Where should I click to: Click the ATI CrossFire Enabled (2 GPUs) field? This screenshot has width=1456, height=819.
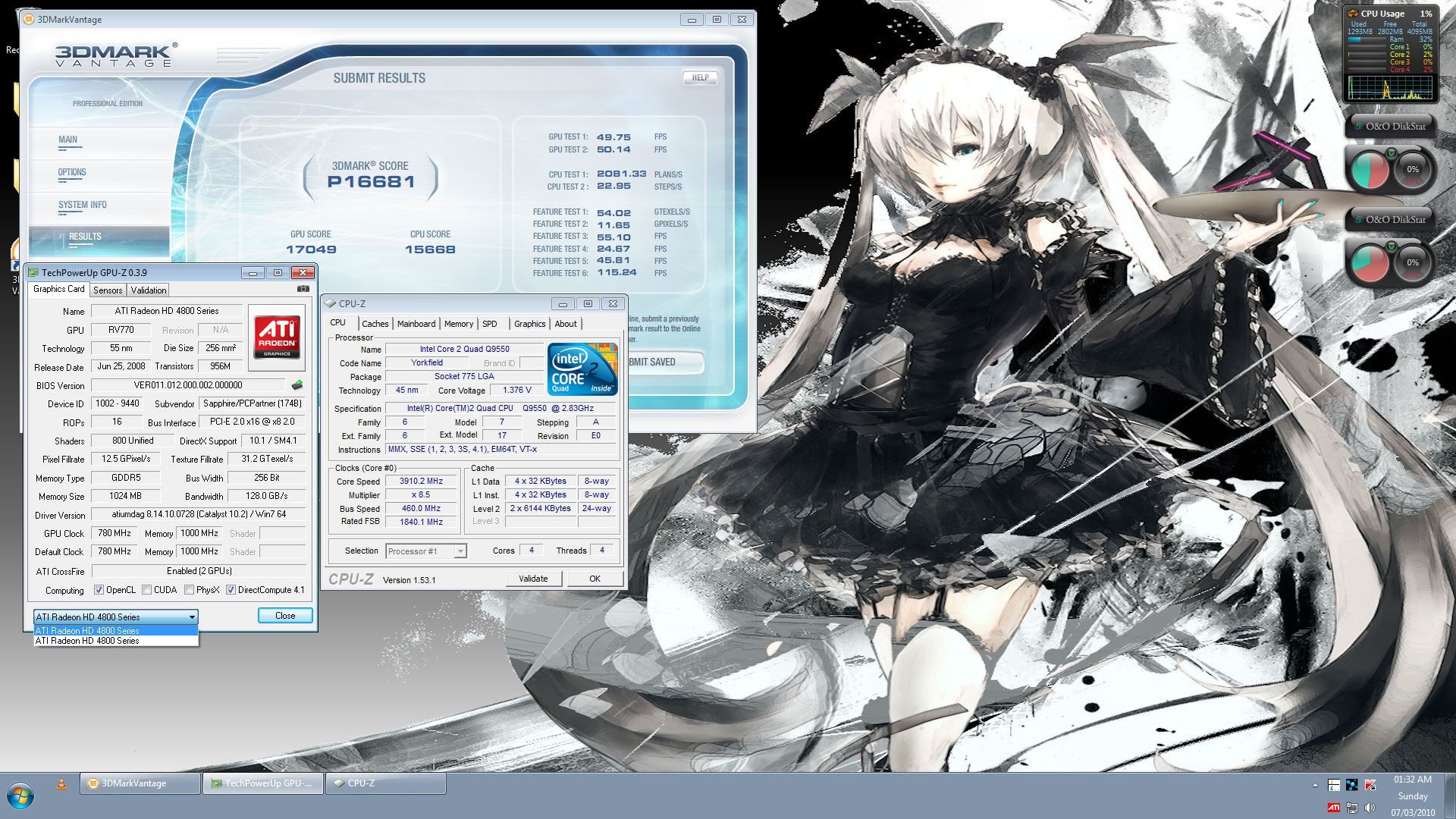(x=199, y=571)
